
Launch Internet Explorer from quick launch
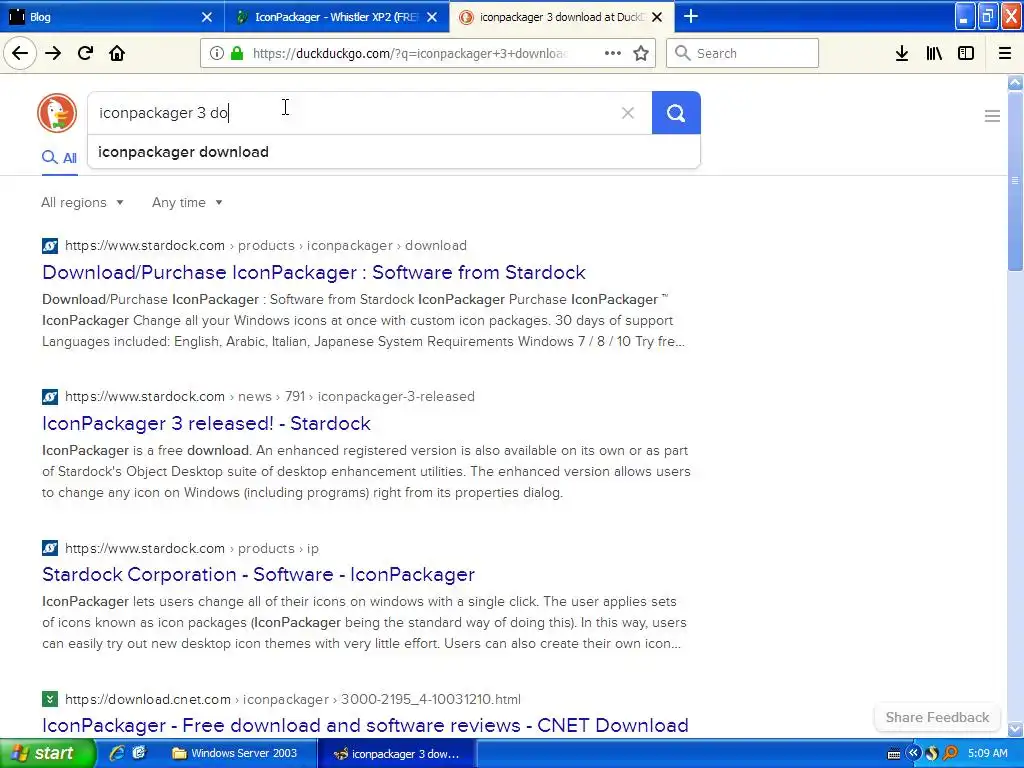tap(116, 754)
